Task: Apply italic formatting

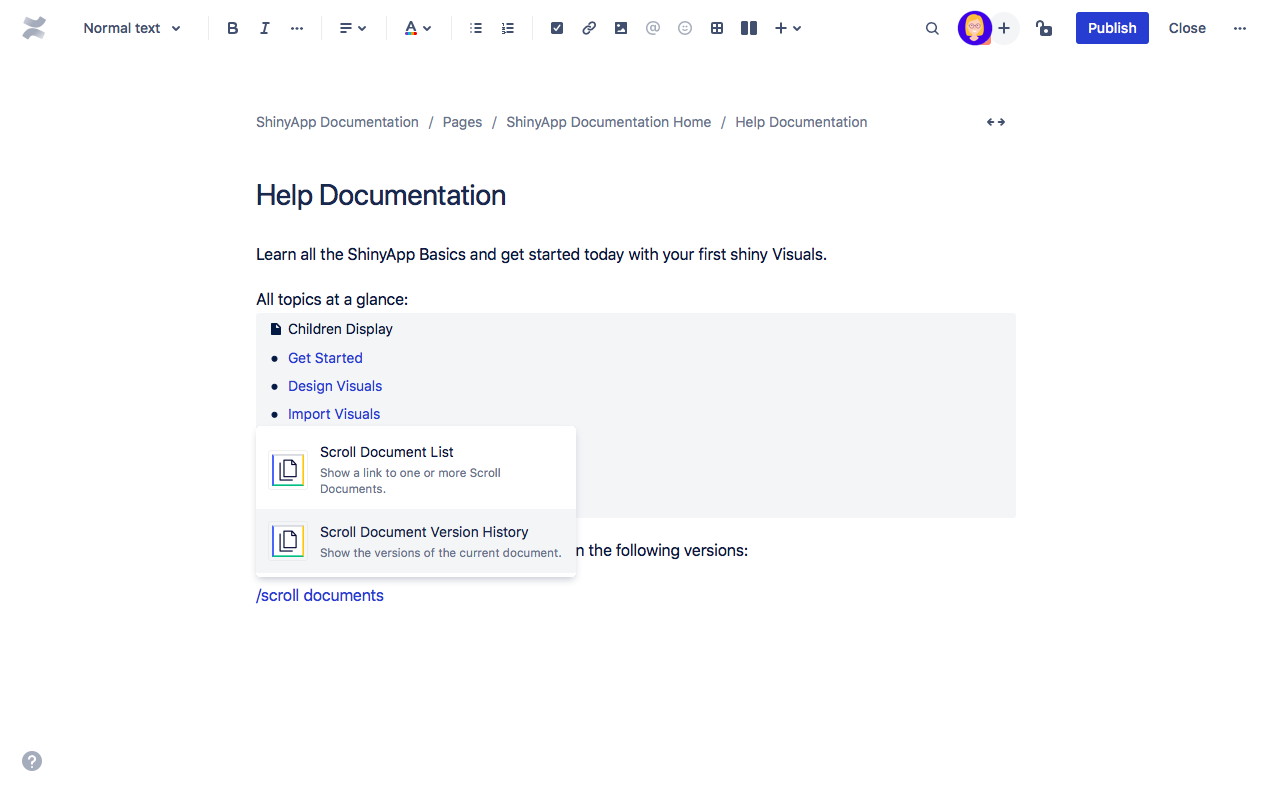Action: click(x=264, y=28)
